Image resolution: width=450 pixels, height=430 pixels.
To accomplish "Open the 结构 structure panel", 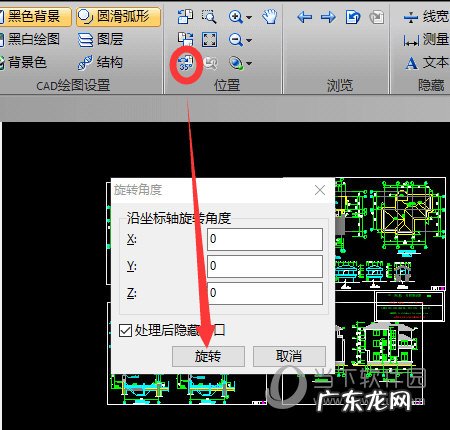I will pos(101,62).
